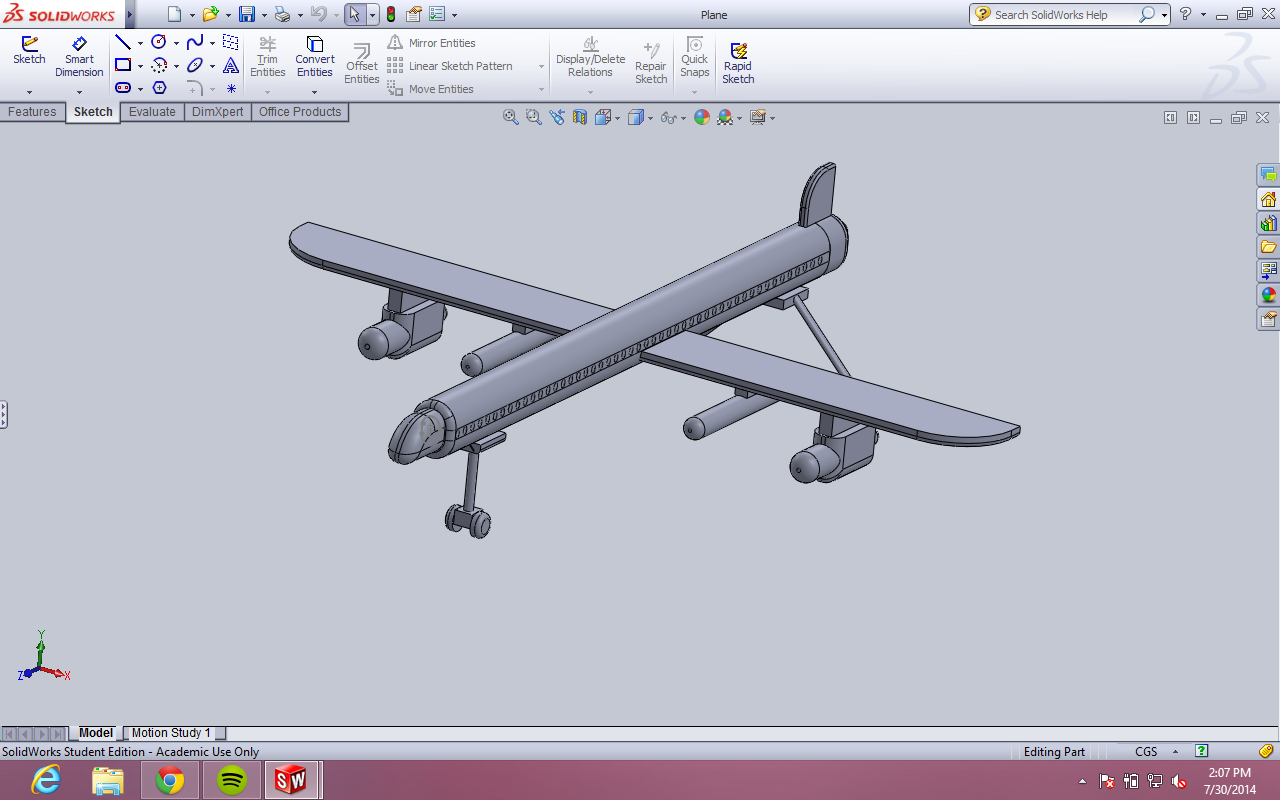1280x800 pixels.
Task: Select the Spline sketch tool
Action: pyautogui.click(x=195, y=42)
